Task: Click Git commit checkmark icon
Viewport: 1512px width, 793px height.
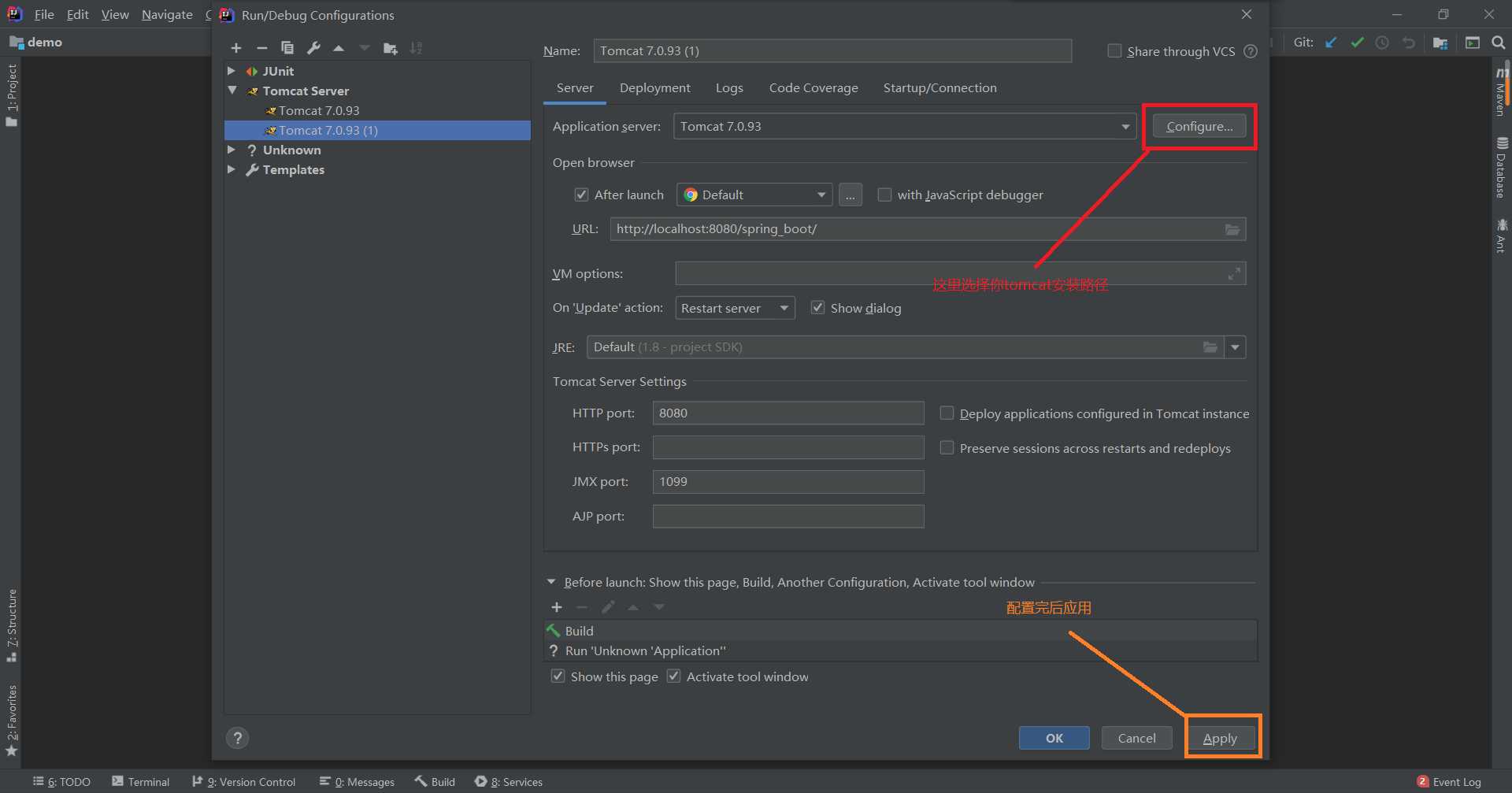Action: pos(1357,43)
